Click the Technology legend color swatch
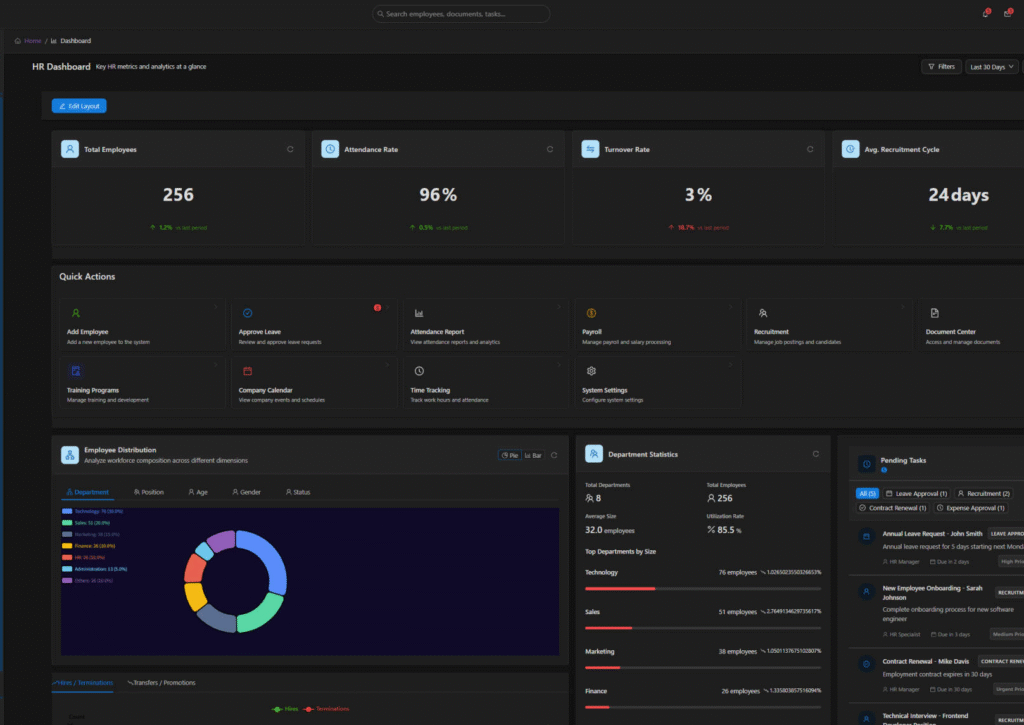Image resolution: width=1024 pixels, height=725 pixels. (x=67, y=511)
